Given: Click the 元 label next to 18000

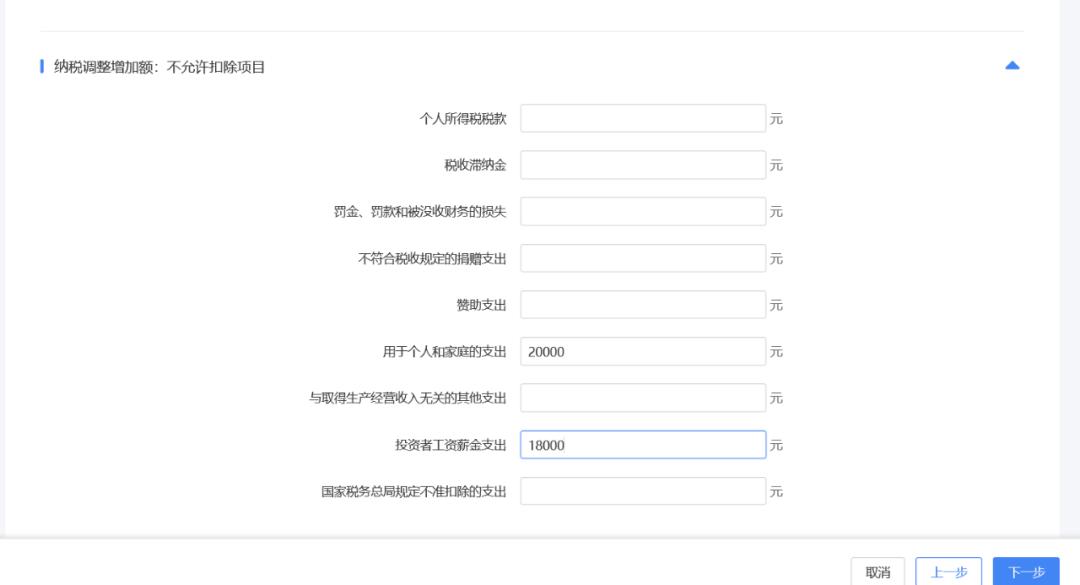Looking at the screenshot, I should pos(778,444).
